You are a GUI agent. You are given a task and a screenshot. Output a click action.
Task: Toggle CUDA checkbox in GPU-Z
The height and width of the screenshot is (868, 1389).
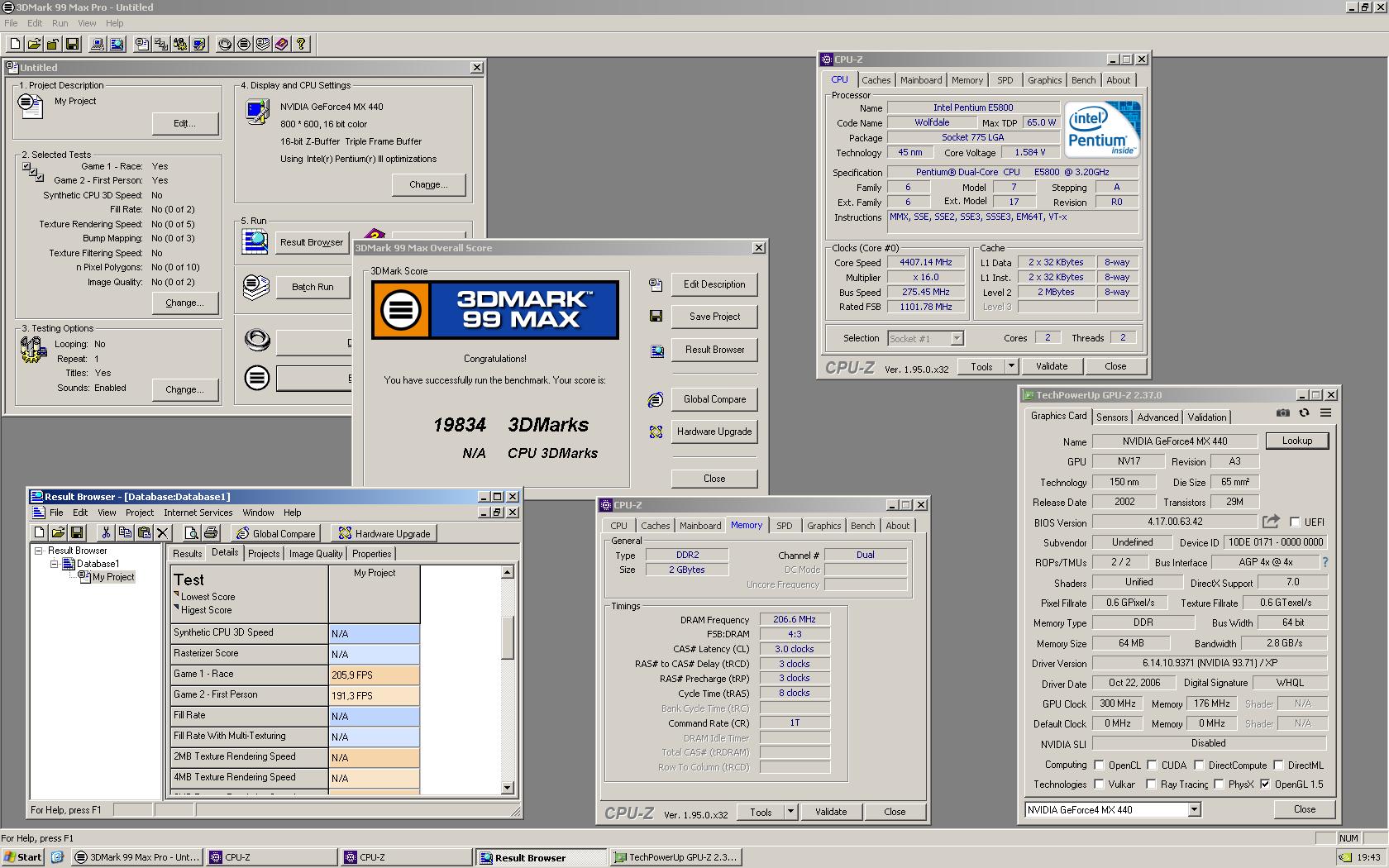tap(1152, 765)
